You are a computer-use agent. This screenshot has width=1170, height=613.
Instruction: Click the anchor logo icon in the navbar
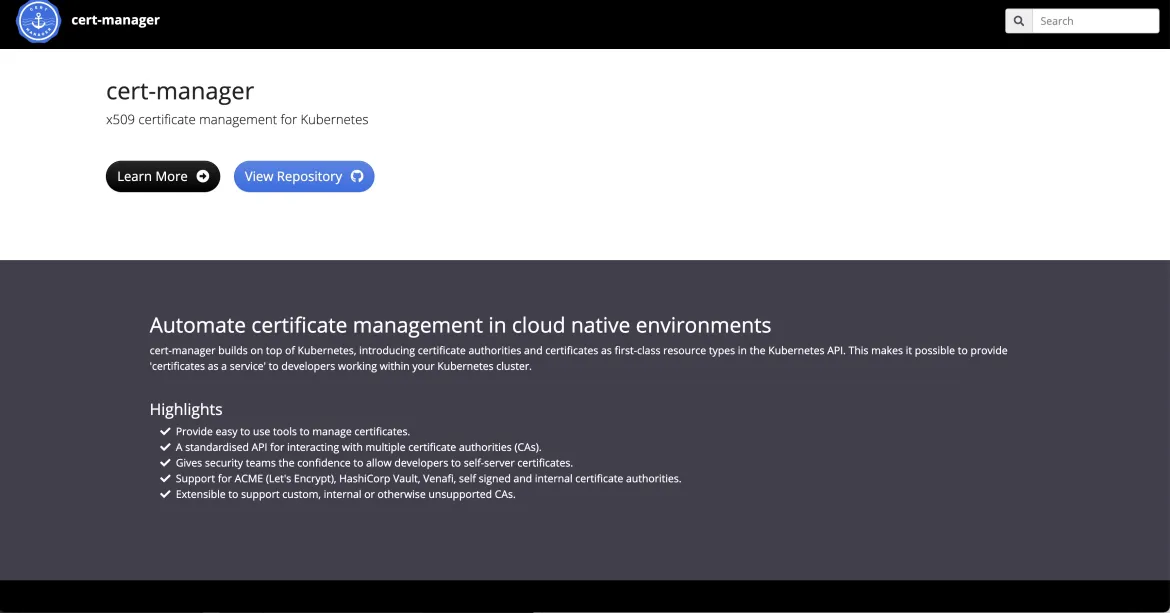click(x=37, y=20)
